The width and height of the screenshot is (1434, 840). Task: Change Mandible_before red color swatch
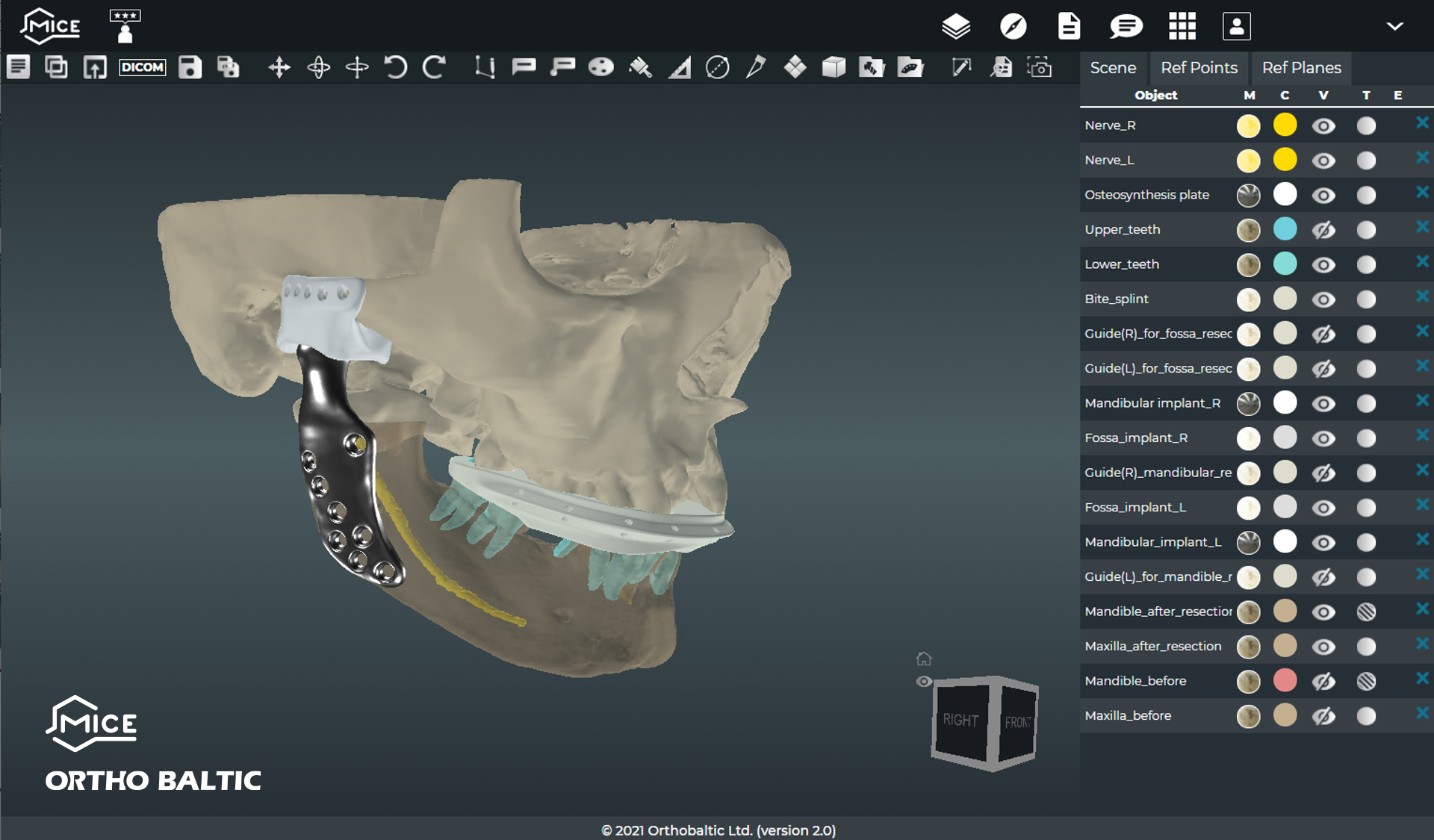[1285, 680]
